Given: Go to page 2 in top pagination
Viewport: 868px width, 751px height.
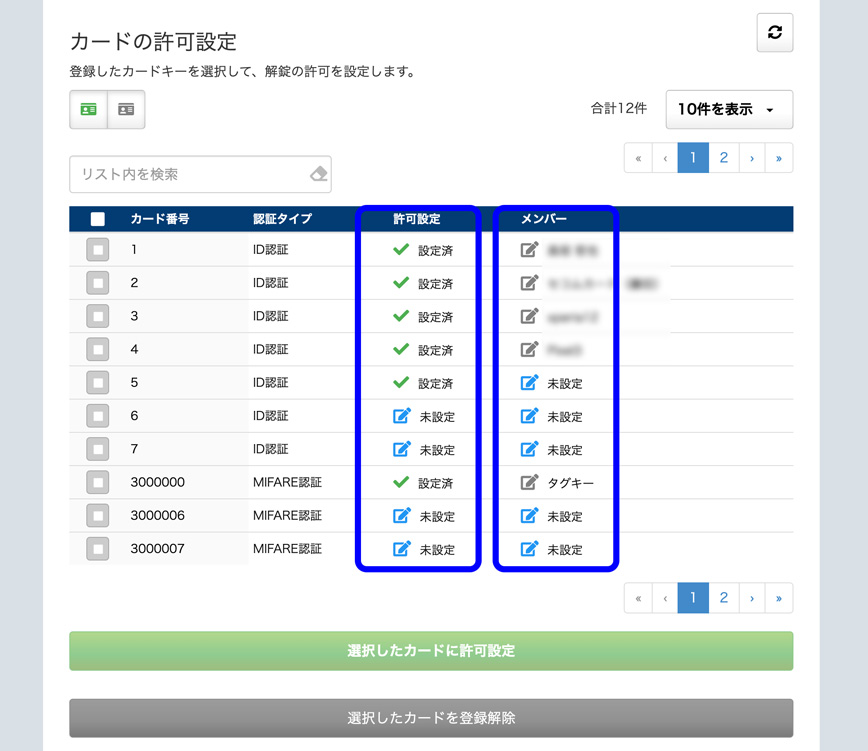Looking at the screenshot, I should 723,158.
